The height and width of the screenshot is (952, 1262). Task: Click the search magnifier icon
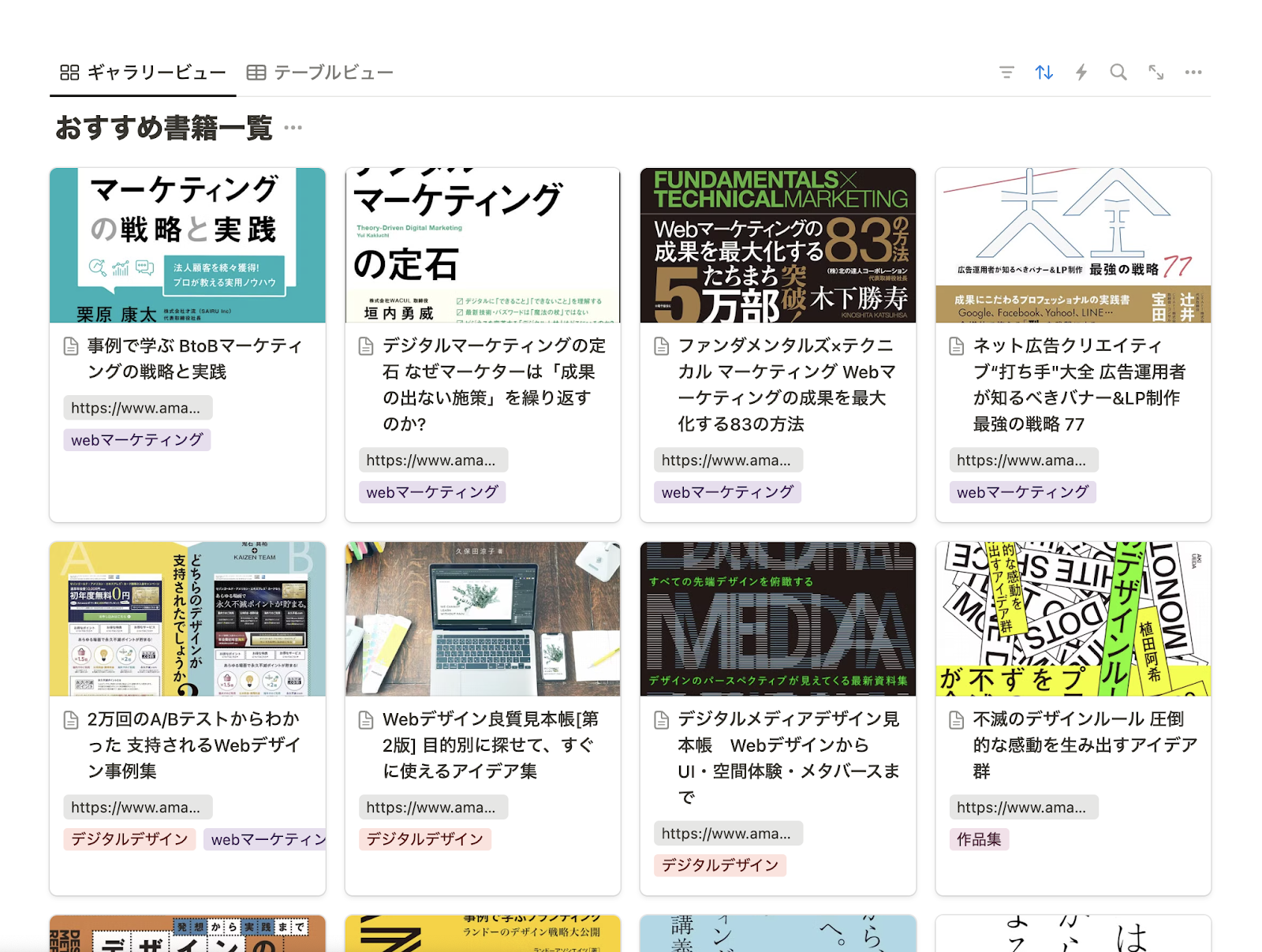click(x=1118, y=73)
